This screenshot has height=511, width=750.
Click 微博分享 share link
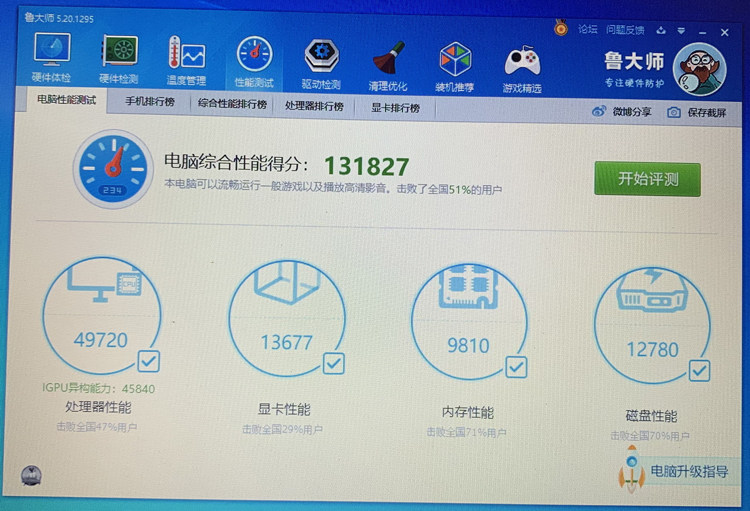(621, 112)
